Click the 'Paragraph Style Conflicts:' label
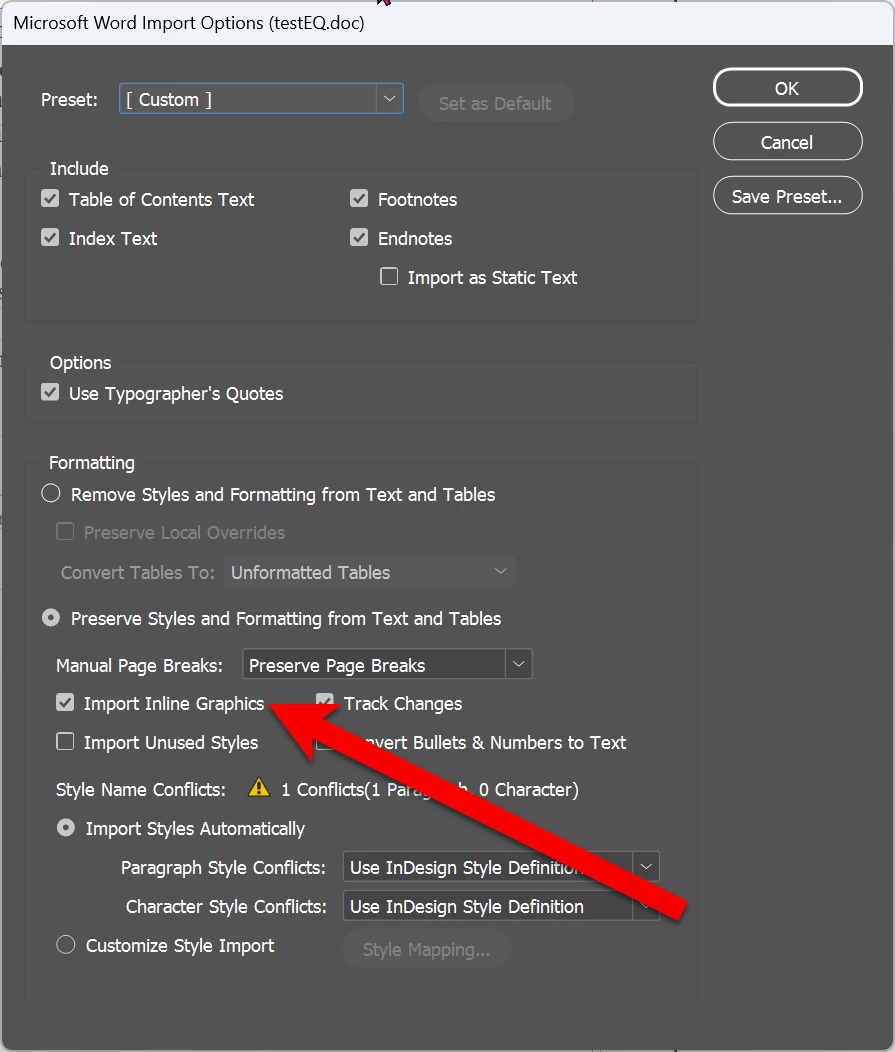Image resolution: width=895 pixels, height=1052 pixels. coord(223,867)
